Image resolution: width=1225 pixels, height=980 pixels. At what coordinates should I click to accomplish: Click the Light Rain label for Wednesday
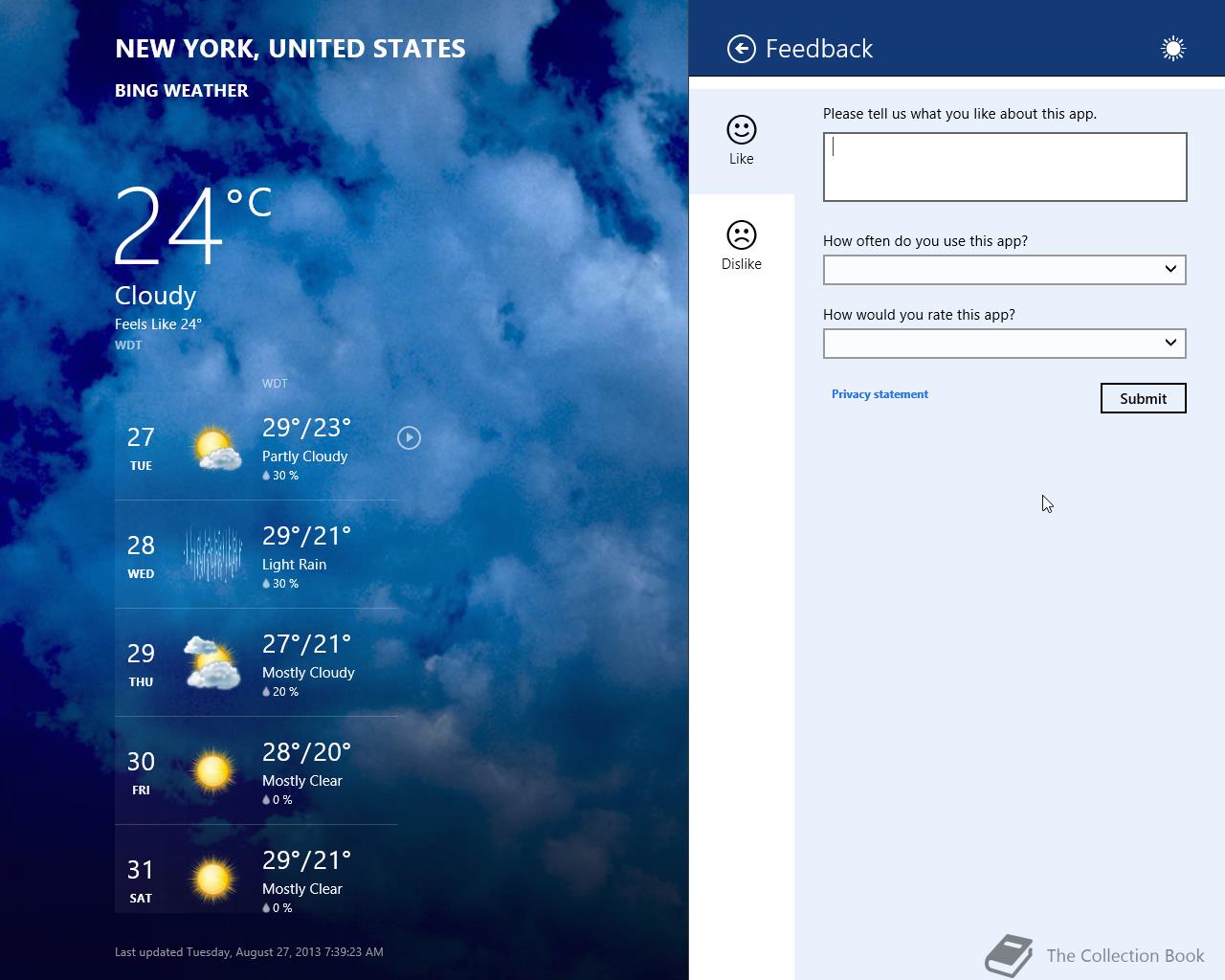[x=295, y=565]
